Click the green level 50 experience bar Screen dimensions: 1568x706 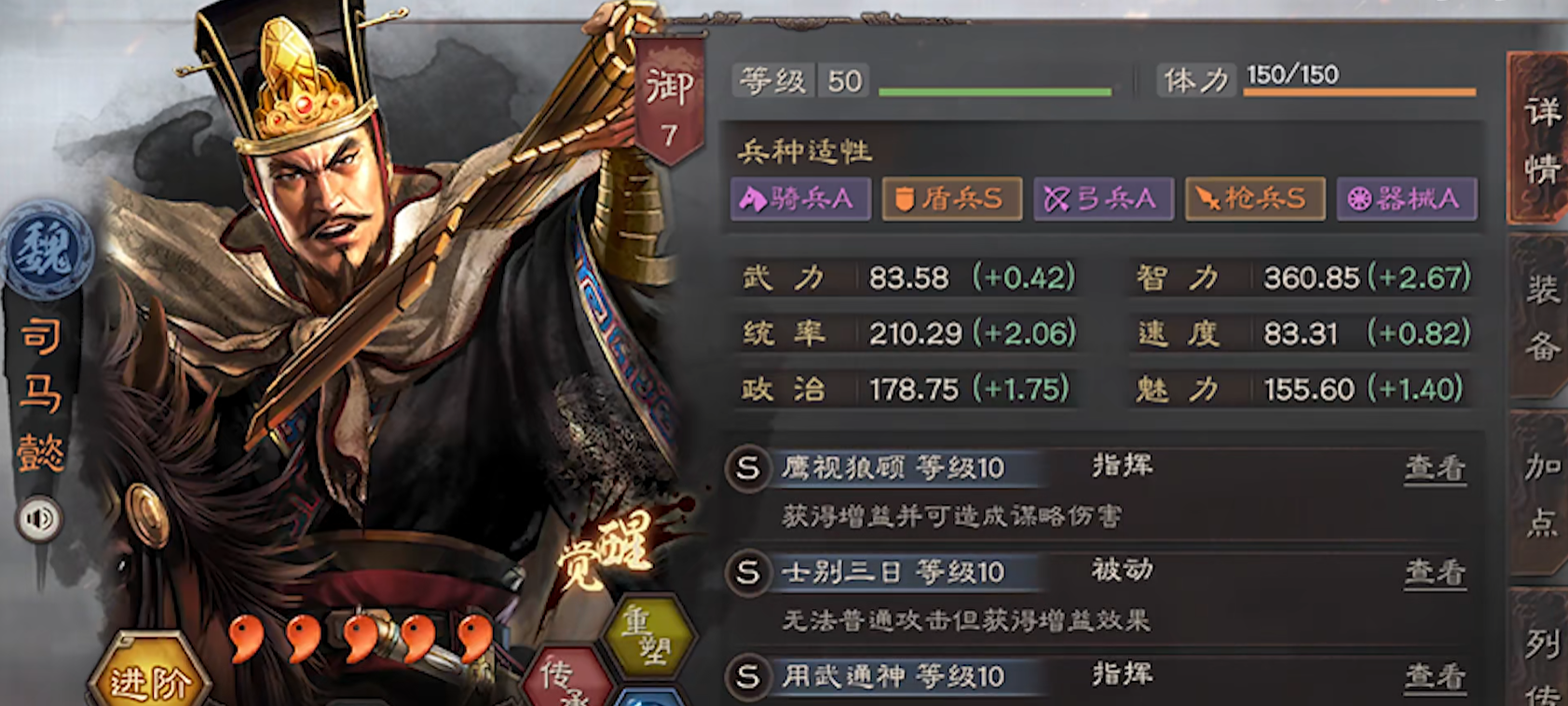pyautogui.click(x=994, y=92)
